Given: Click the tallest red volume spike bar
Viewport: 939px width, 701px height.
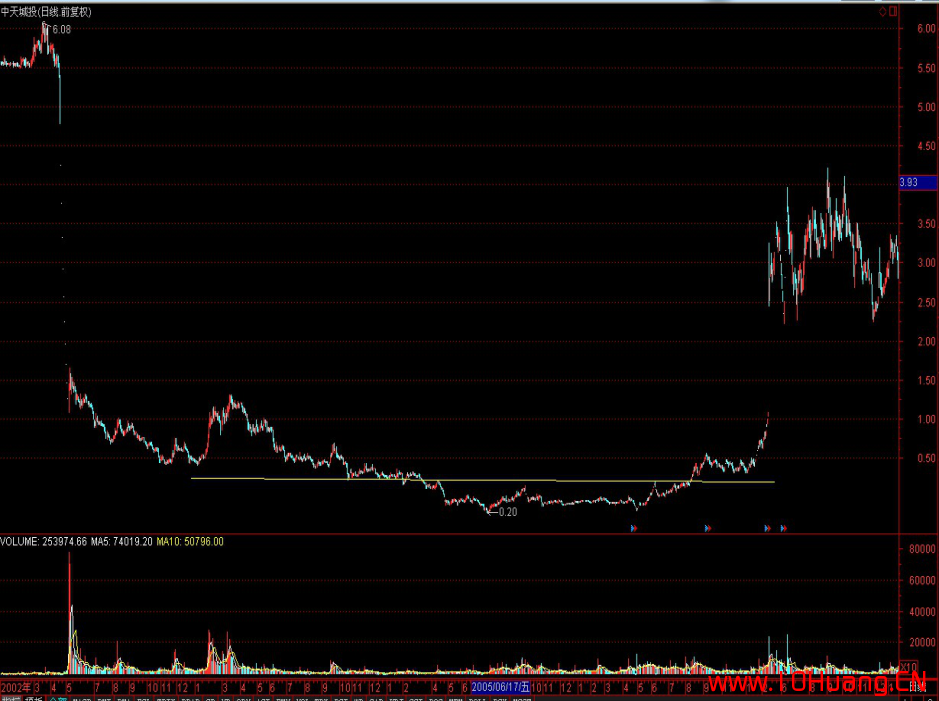Looking at the screenshot, I should click(x=69, y=614).
